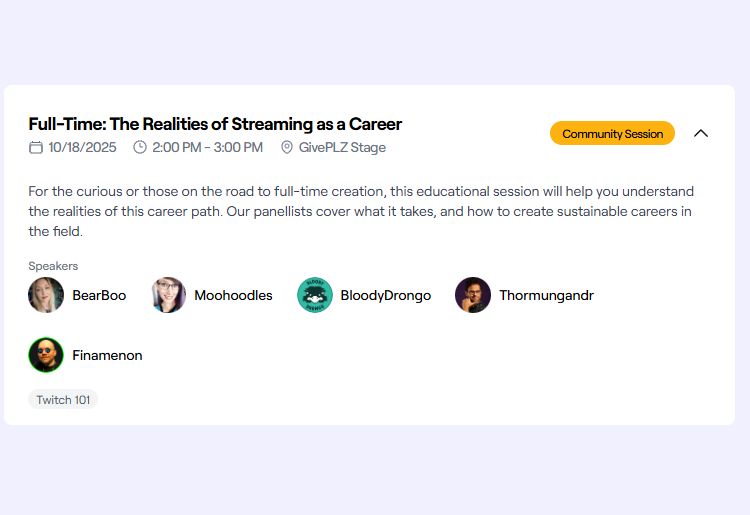Open Finamenon's green-ringed avatar
Screen dimensions: 750x515
pos(46,355)
